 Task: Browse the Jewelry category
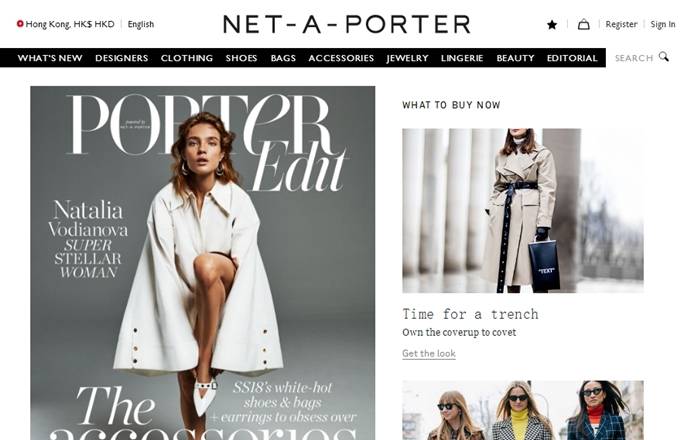[407, 58]
